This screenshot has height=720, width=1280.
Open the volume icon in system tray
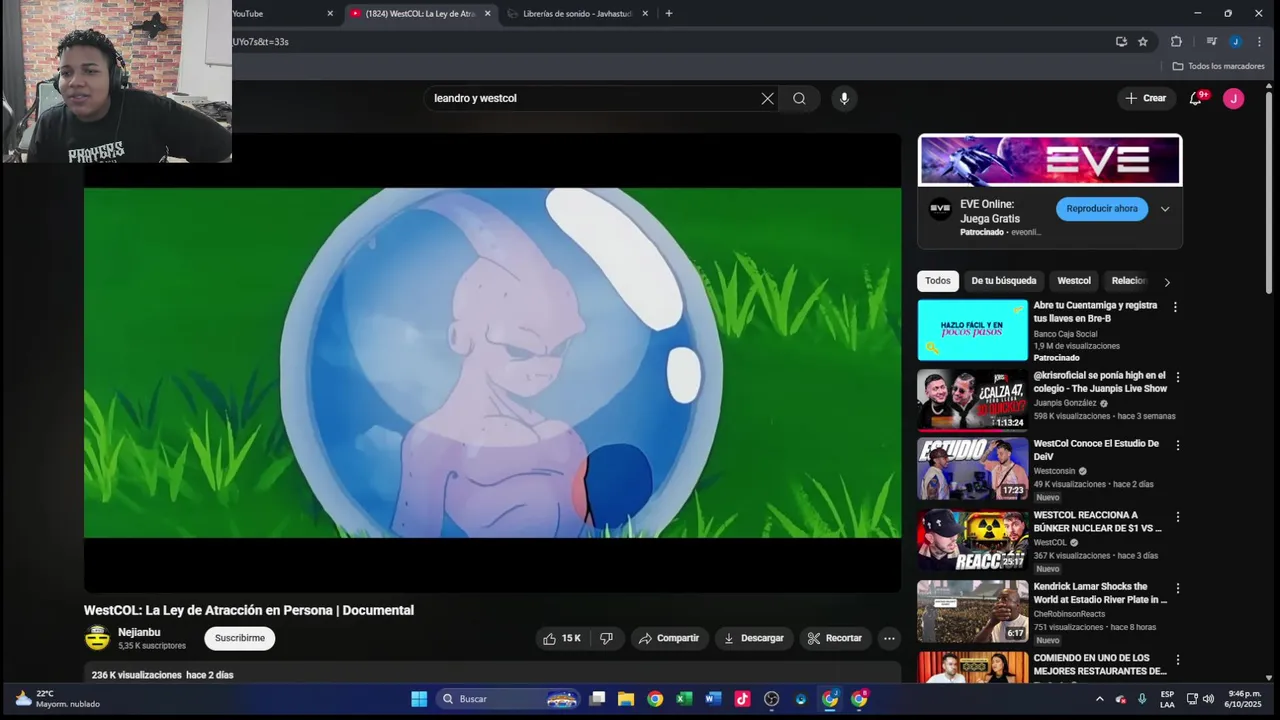[1208, 699]
